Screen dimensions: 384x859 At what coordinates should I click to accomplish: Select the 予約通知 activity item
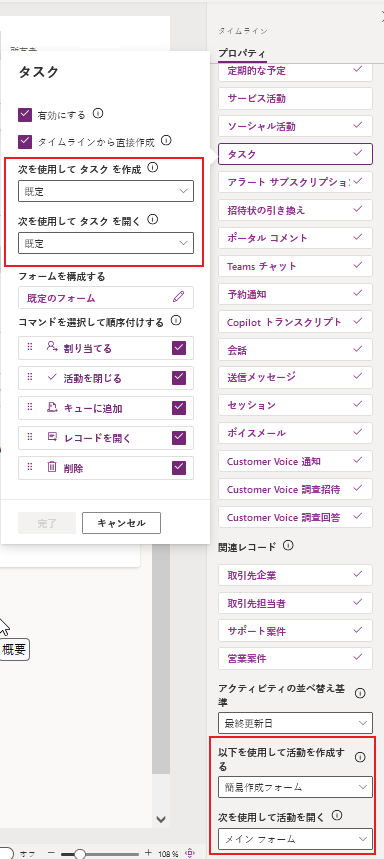pyautogui.click(x=295, y=294)
